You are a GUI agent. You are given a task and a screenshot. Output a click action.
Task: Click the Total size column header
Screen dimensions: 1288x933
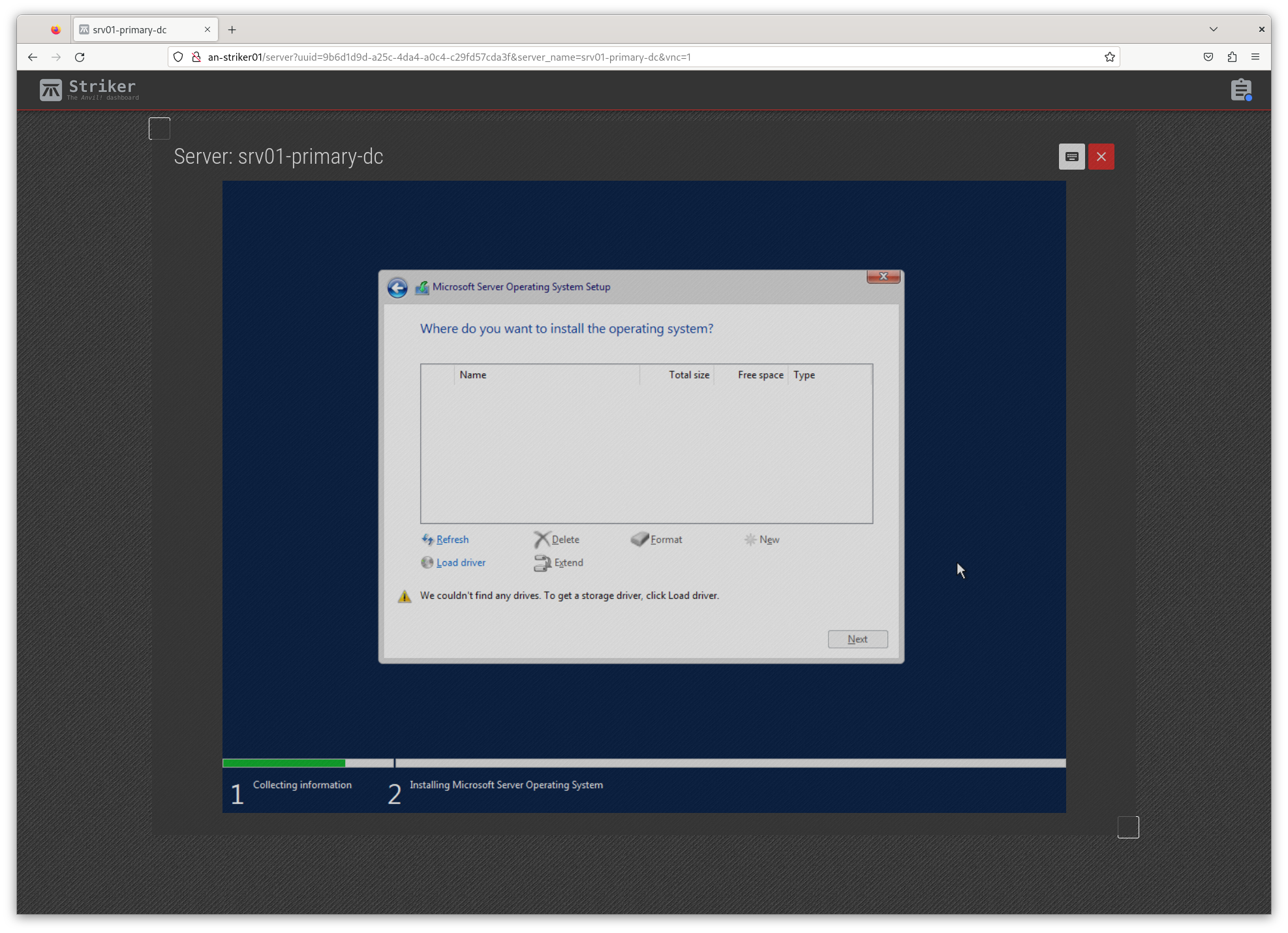pos(677,375)
